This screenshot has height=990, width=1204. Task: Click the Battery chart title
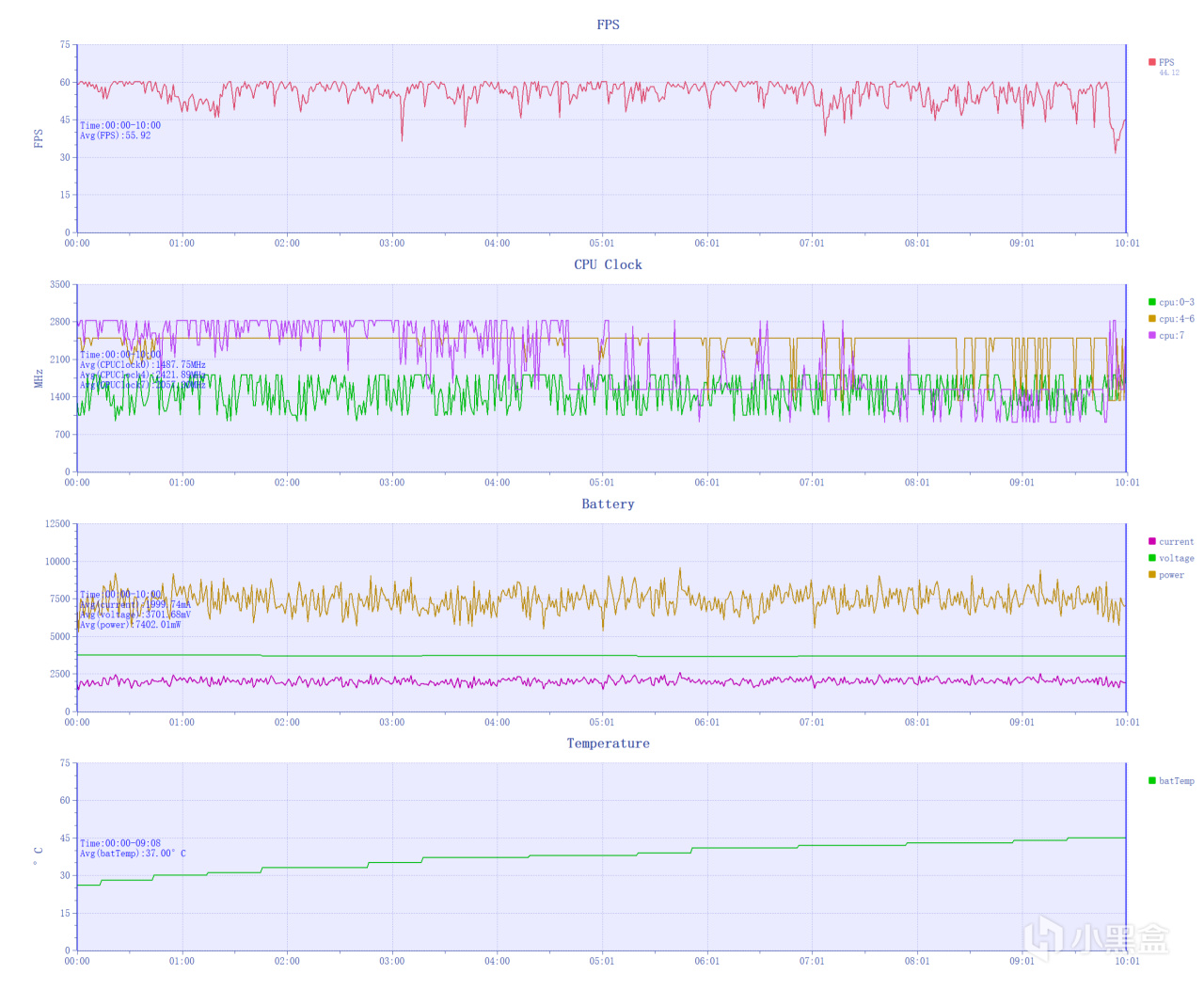[x=608, y=504]
